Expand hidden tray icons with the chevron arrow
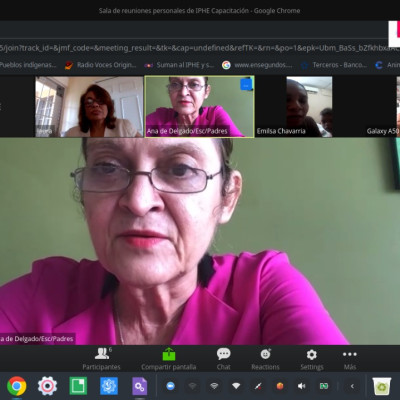Image resolution: width=400 pixels, height=400 pixels. coord(352,386)
